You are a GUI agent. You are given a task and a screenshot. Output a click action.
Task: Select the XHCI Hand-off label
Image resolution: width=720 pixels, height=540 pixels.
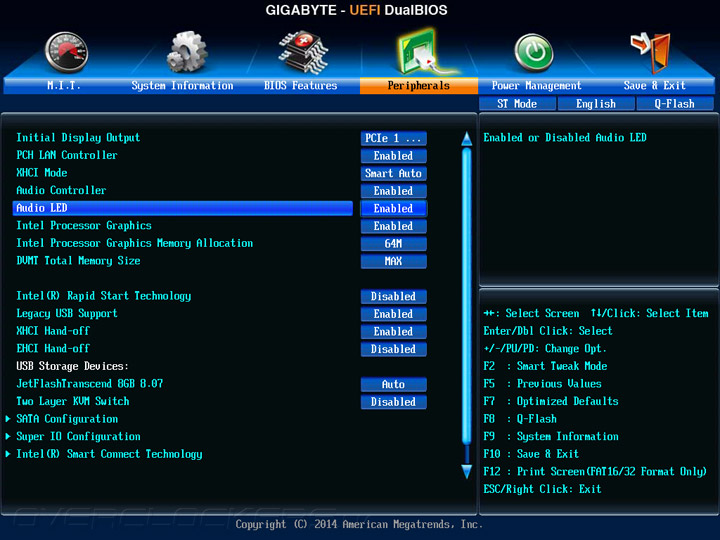tap(53, 331)
